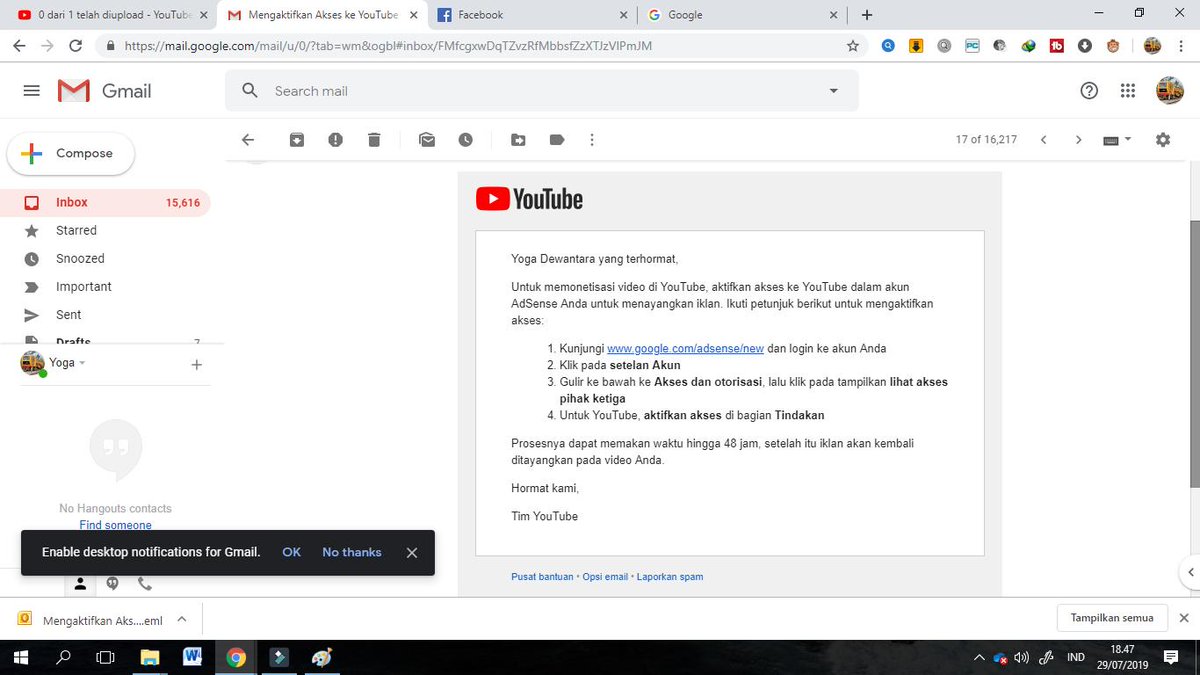
Task: Click Tampilkan semua downloads button
Action: coord(1112,618)
